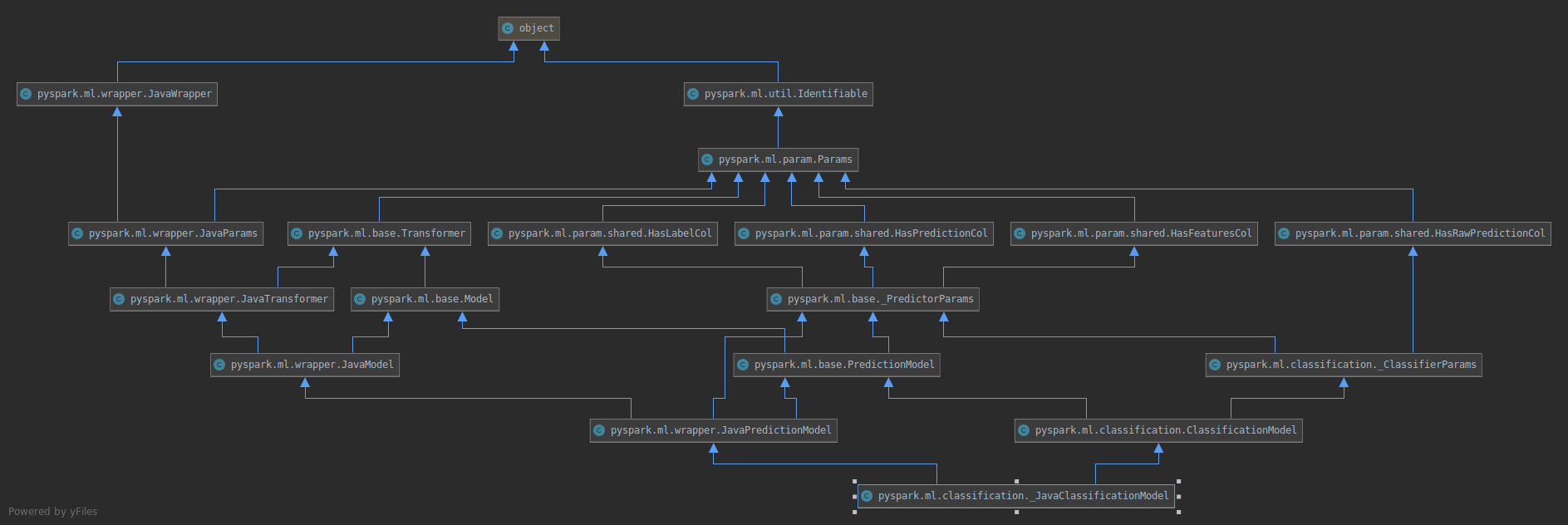
Task: Click the Identifiable class icon
Action: tap(693, 94)
